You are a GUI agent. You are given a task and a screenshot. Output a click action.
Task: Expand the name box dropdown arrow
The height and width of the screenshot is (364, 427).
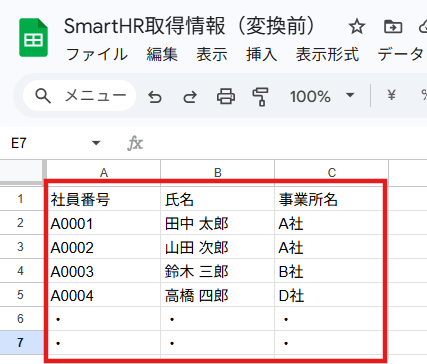coord(96,143)
